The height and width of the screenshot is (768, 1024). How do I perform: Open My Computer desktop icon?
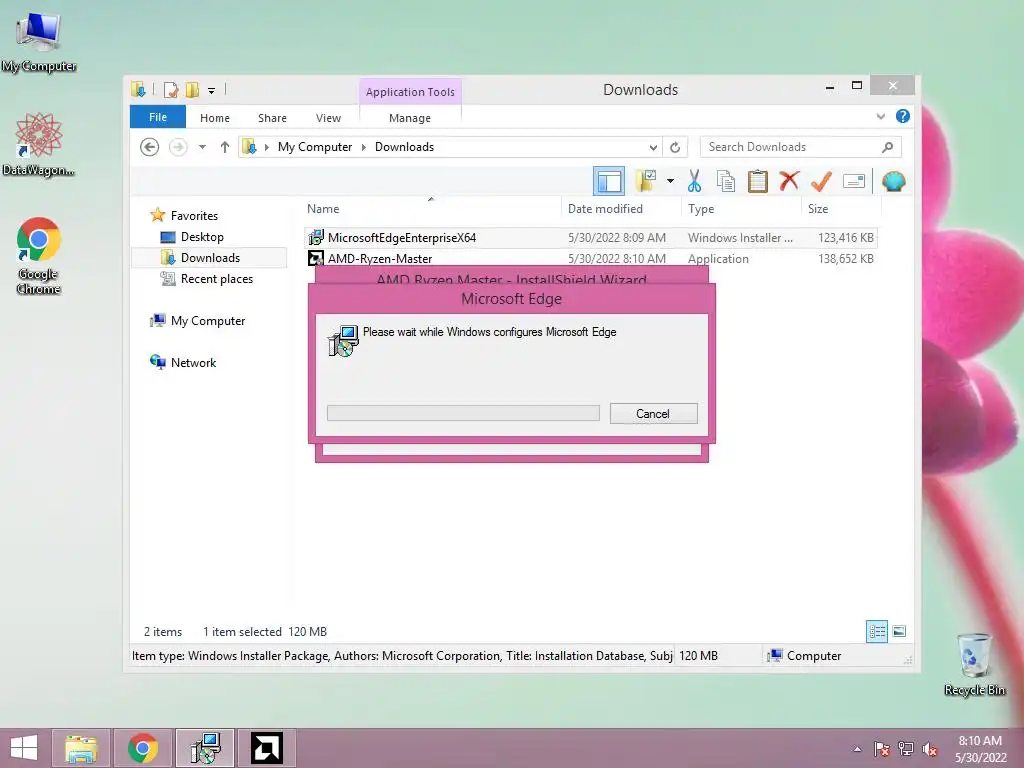(x=39, y=42)
